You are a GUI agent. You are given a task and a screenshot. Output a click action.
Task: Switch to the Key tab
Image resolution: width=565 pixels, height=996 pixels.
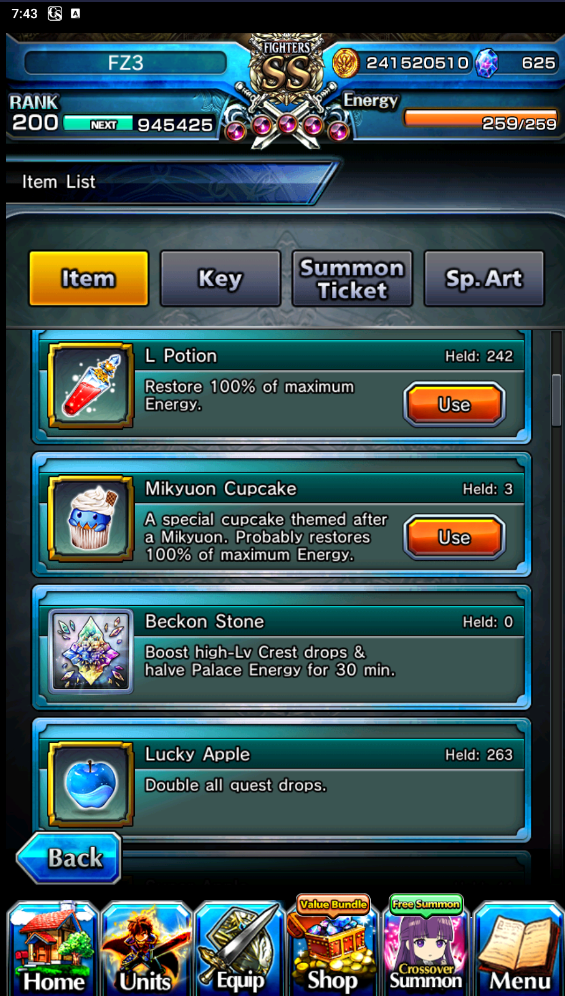[x=221, y=278]
